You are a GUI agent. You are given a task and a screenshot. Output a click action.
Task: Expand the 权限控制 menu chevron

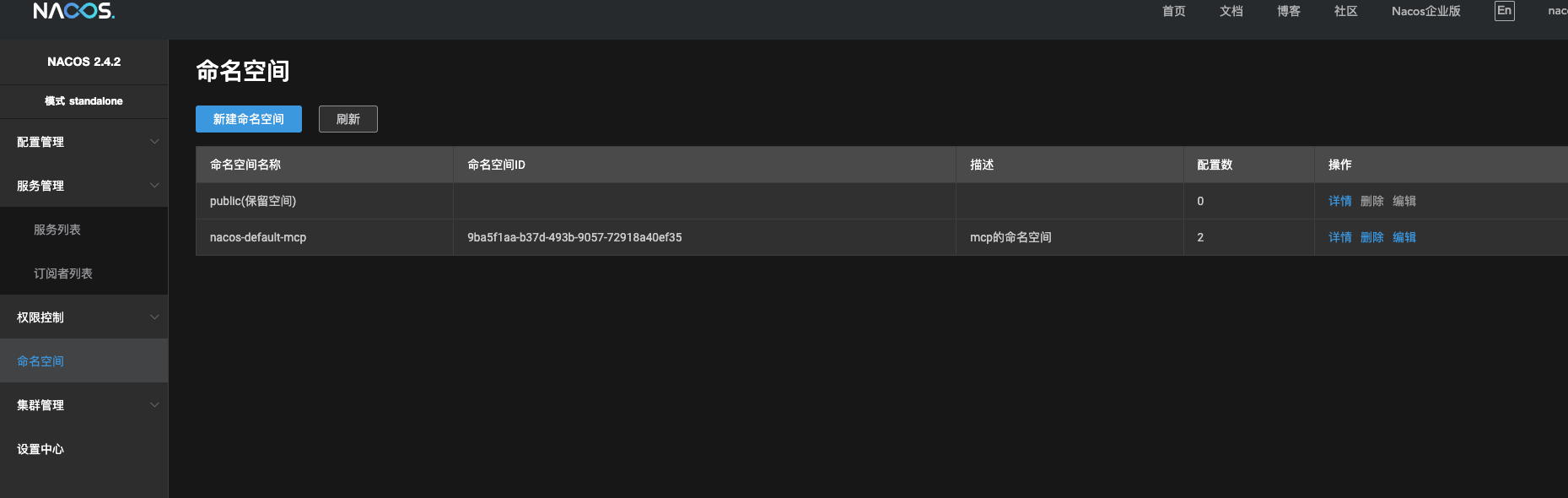(x=154, y=317)
